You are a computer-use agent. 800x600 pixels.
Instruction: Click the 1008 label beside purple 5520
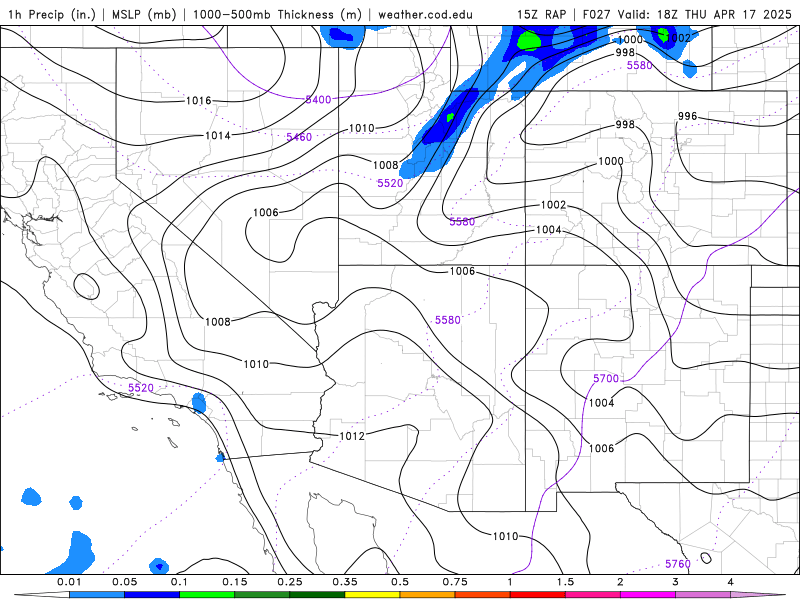[x=386, y=165]
